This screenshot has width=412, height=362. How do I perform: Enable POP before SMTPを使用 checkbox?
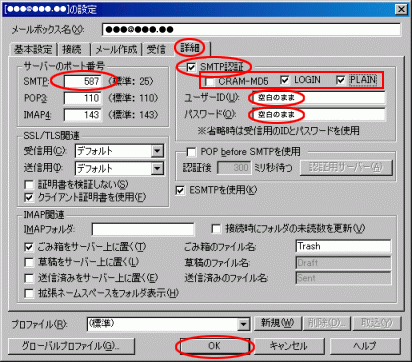tap(191, 152)
